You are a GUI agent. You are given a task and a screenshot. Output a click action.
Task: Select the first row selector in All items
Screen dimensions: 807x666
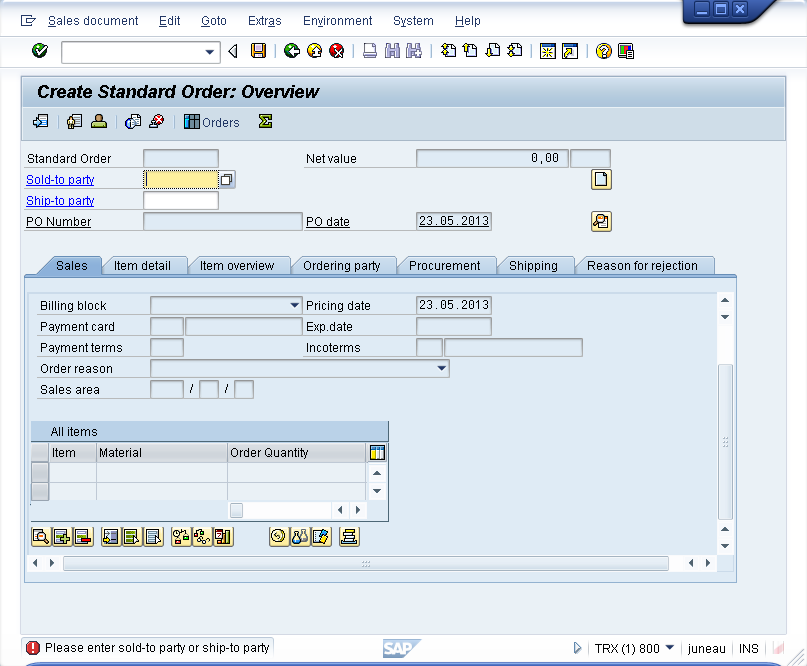click(40, 472)
